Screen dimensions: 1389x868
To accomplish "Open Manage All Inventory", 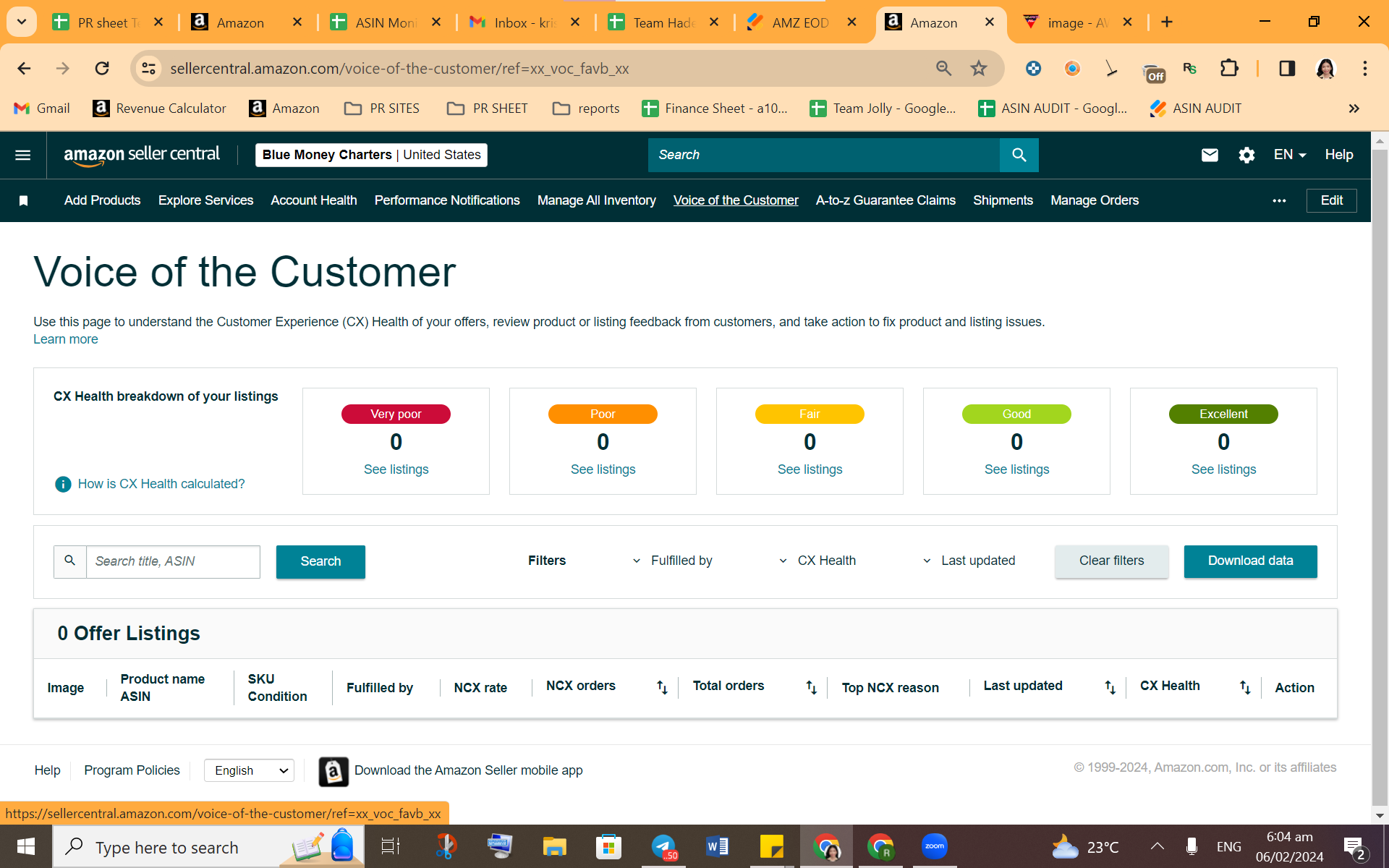I will 597,200.
